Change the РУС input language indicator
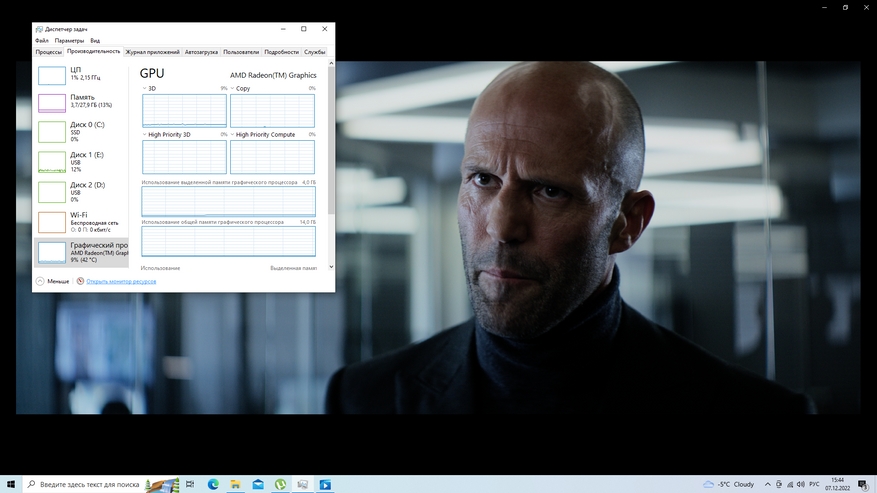Image resolution: width=877 pixels, height=493 pixels. [x=814, y=484]
